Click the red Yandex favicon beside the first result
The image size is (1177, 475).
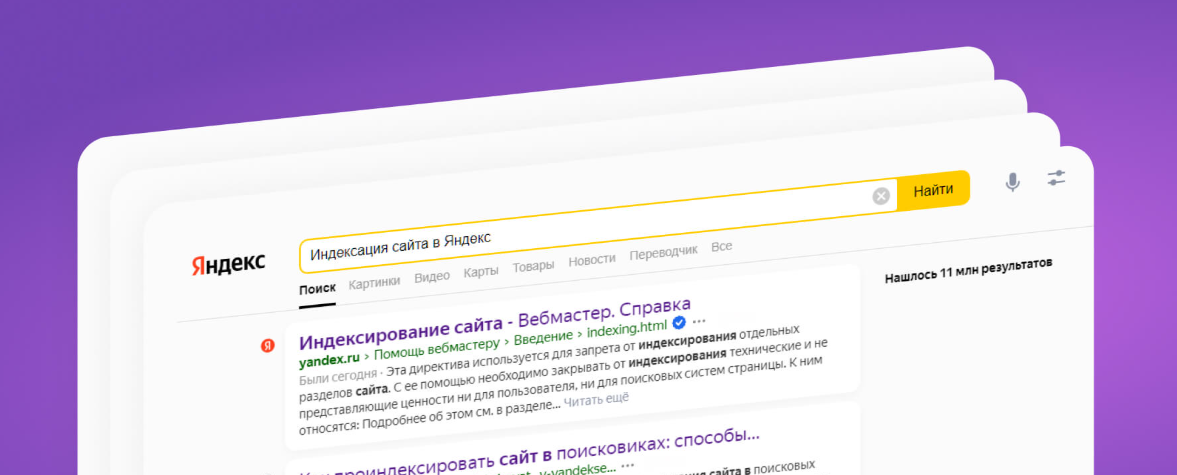pyautogui.click(x=267, y=346)
